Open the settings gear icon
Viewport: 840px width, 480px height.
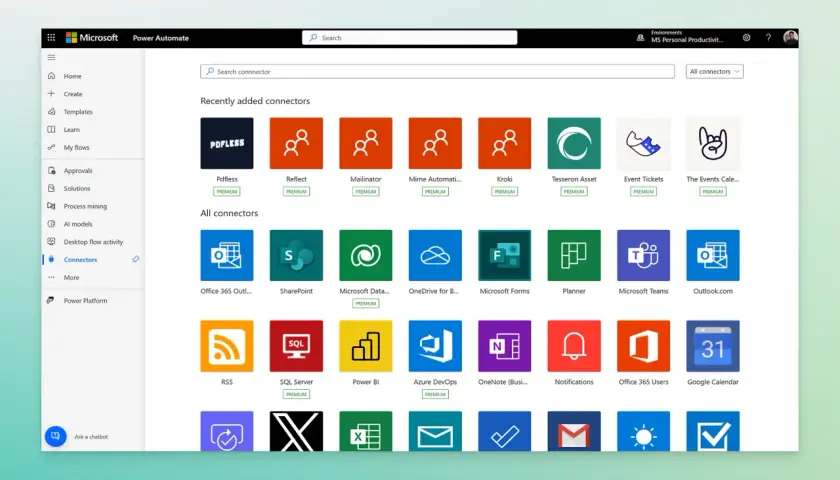point(746,38)
